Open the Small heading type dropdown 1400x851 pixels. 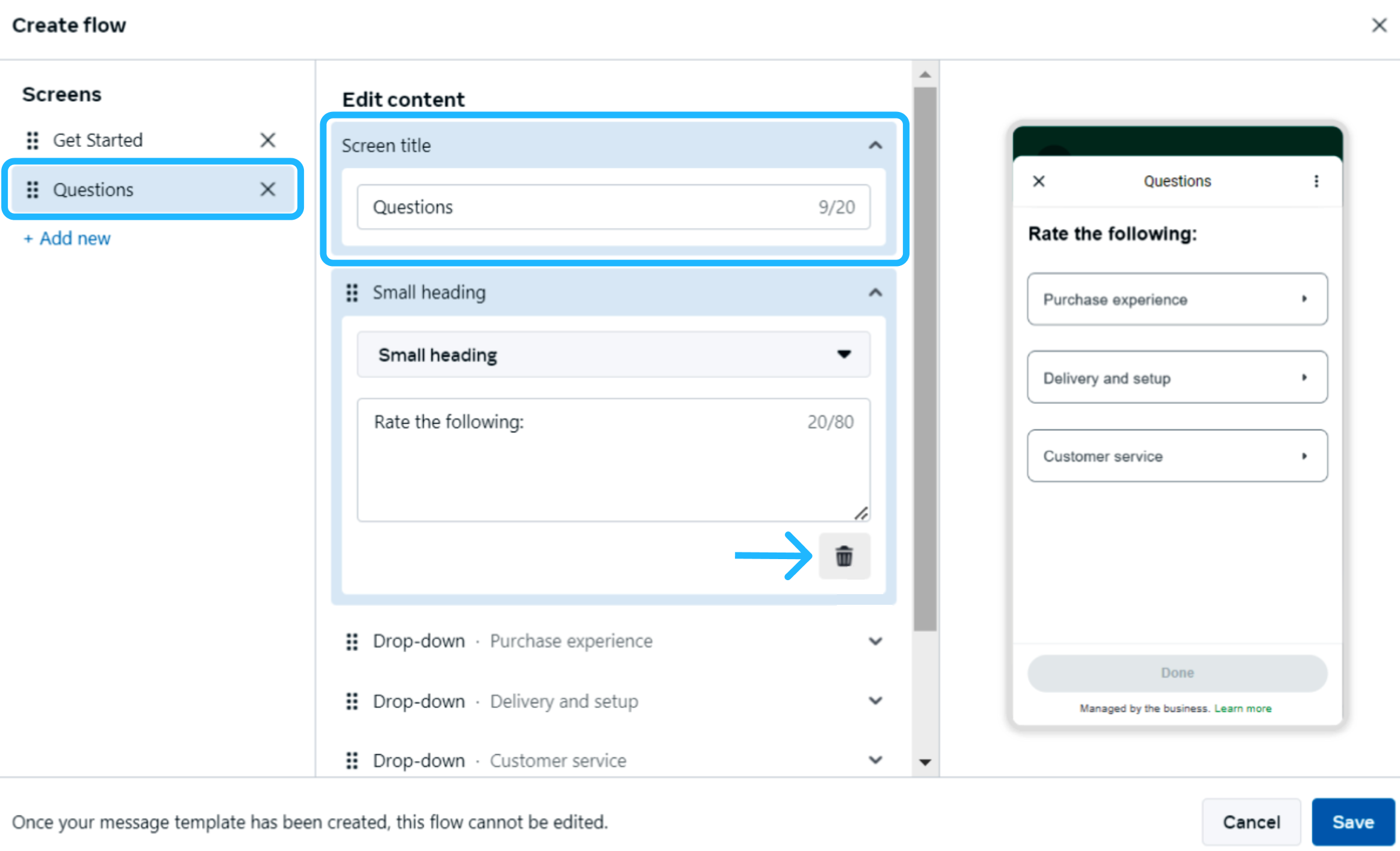coord(613,354)
